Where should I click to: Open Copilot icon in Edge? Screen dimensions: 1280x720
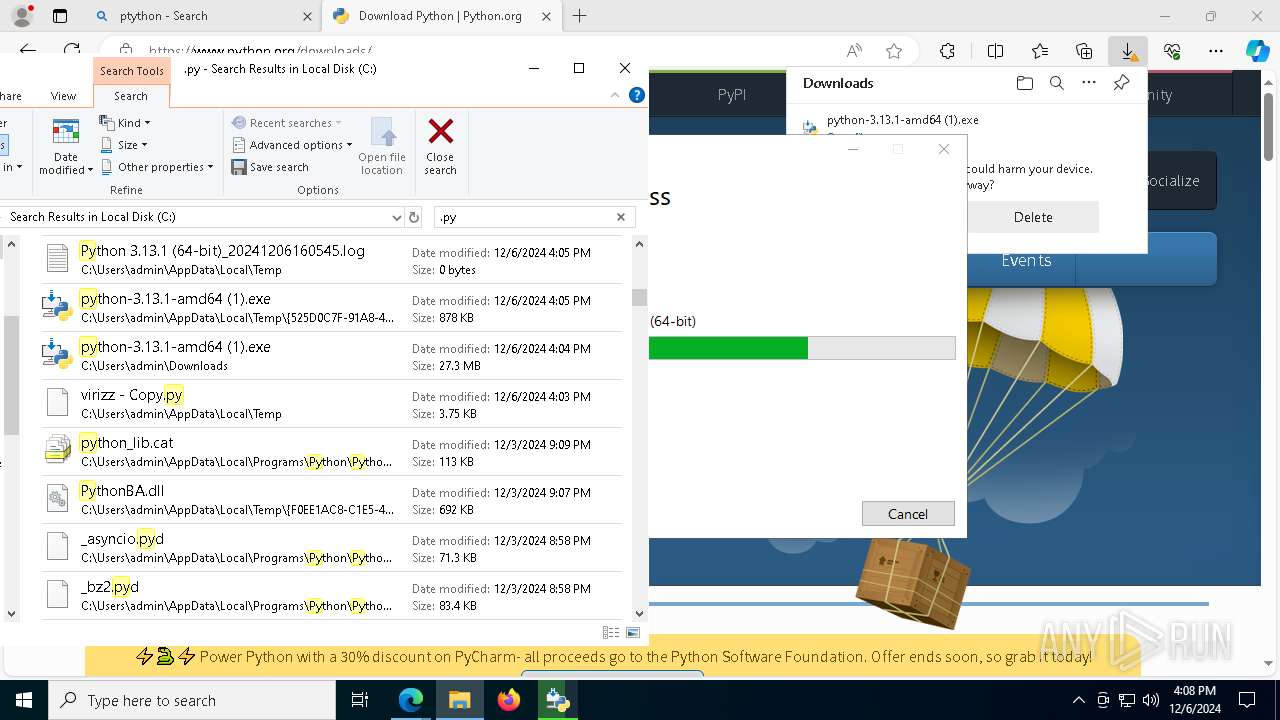(x=1257, y=51)
